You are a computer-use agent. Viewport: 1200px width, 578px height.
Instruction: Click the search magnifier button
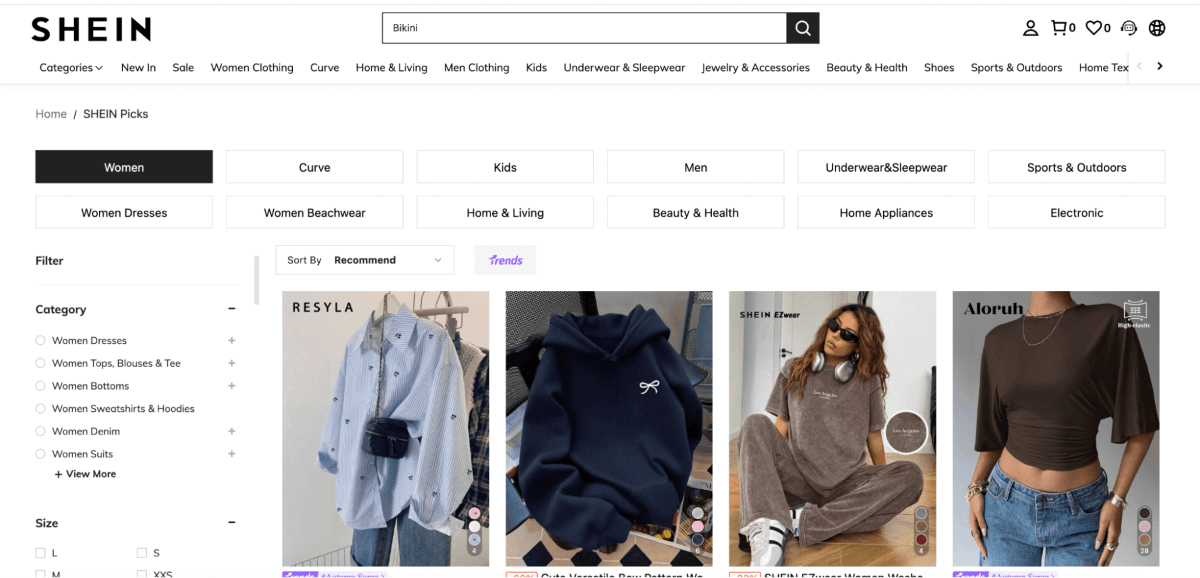802,28
